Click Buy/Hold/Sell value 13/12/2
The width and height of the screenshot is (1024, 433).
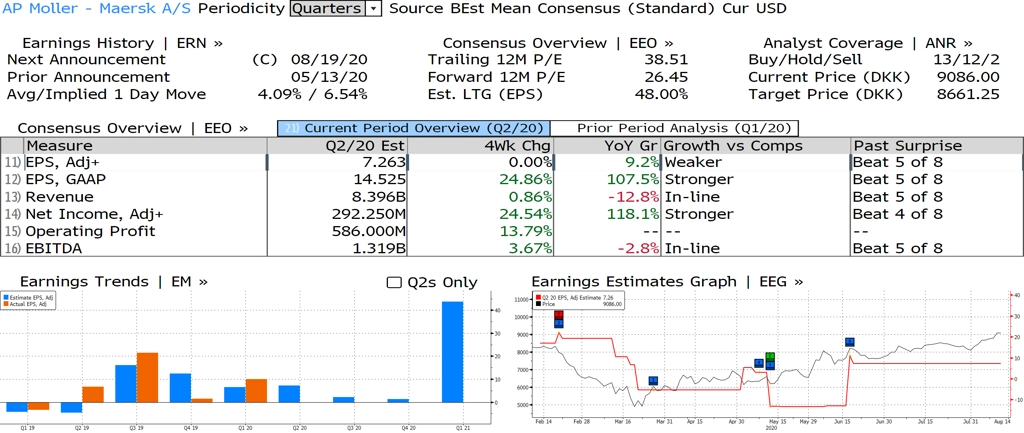coord(967,60)
